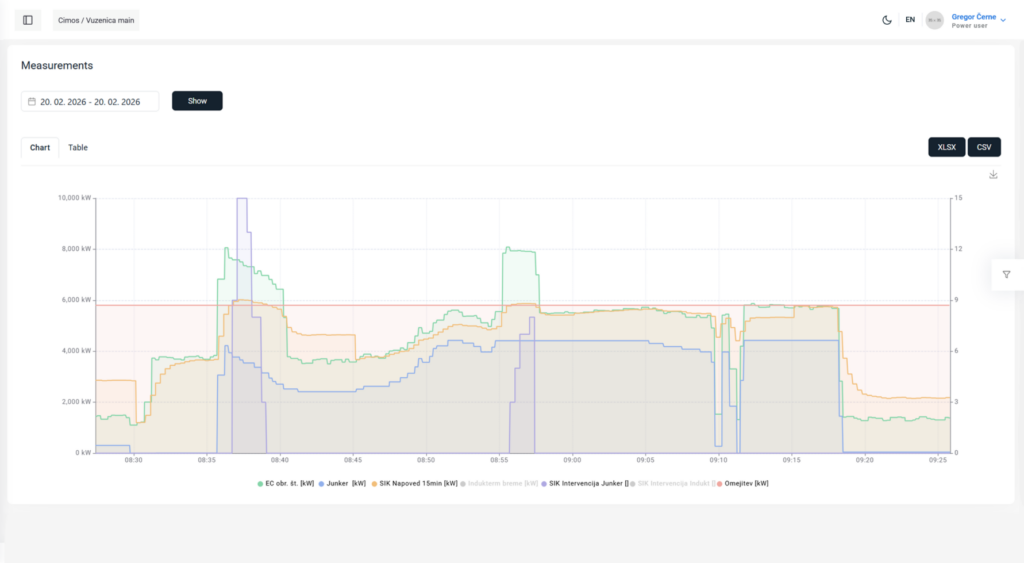Toggle Omejitev [kW] legend series
Image resolution: width=1024 pixels, height=563 pixels.
(x=743, y=483)
